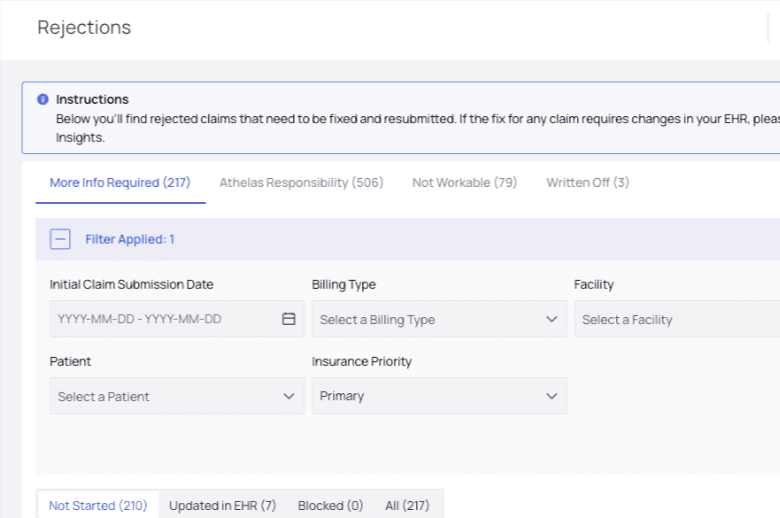Click the blue Instructions info icon
This screenshot has height=518, width=780.
tap(43, 100)
